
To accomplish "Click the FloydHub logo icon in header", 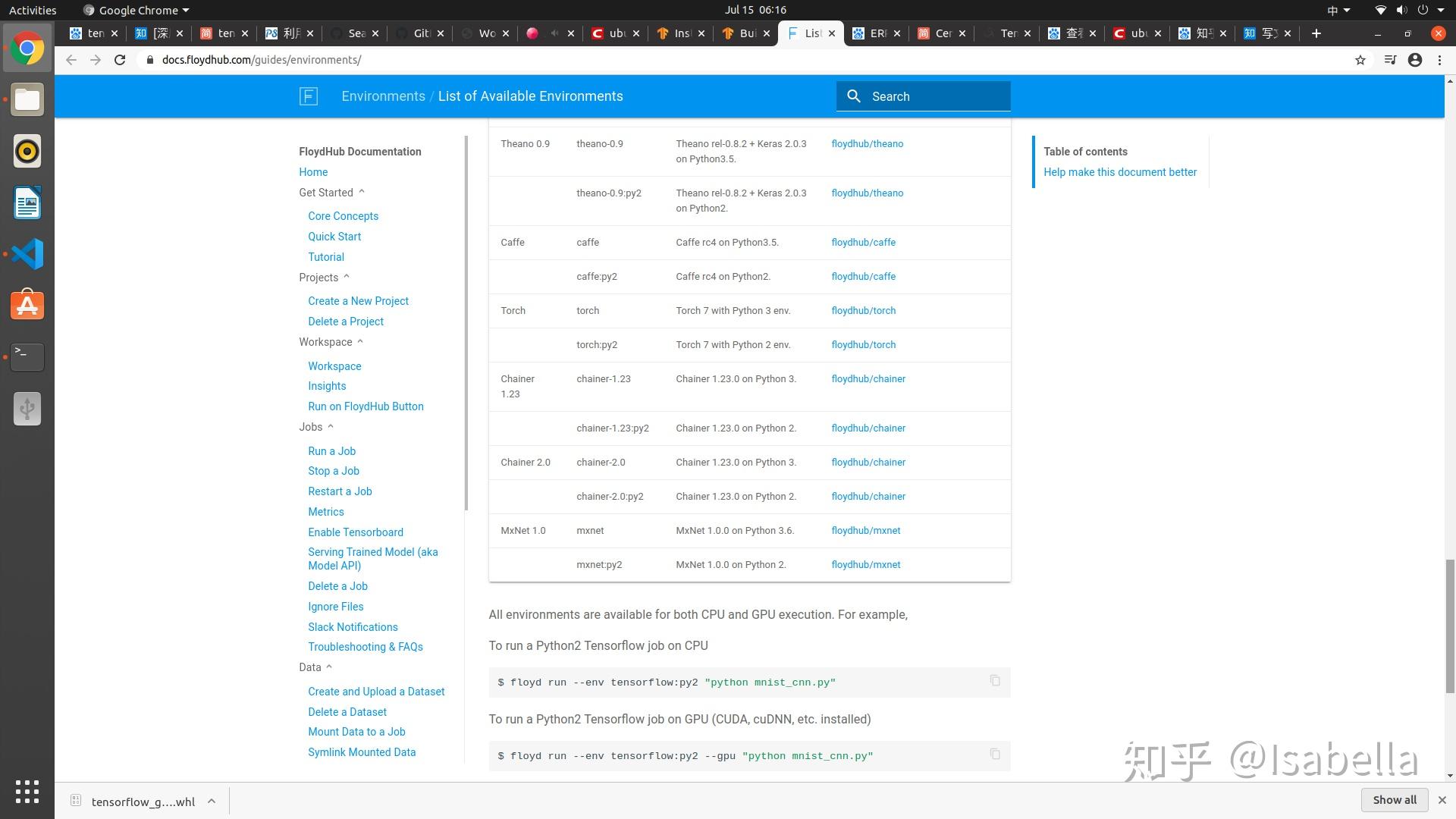I will [308, 96].
